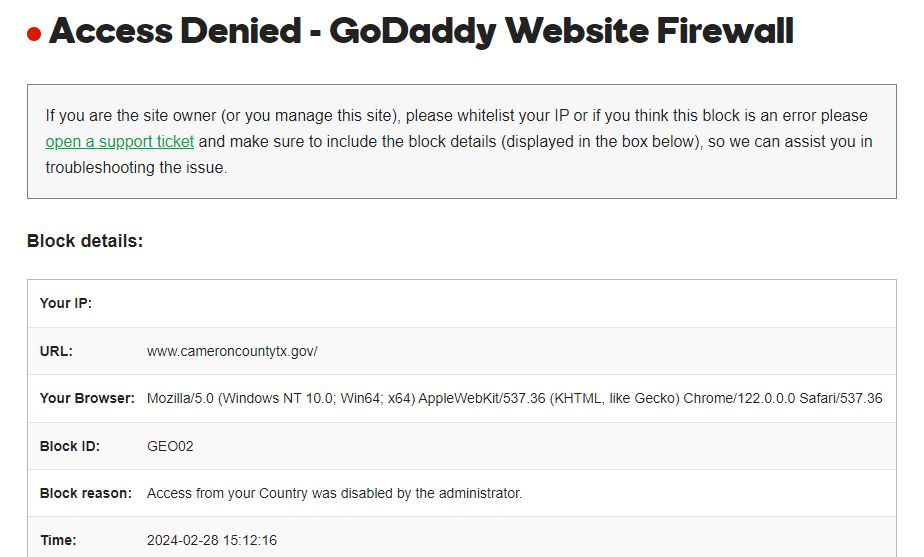Click the country access disabled reason text
The height and width of the screenshot is (557, 924).
[334, 493]
